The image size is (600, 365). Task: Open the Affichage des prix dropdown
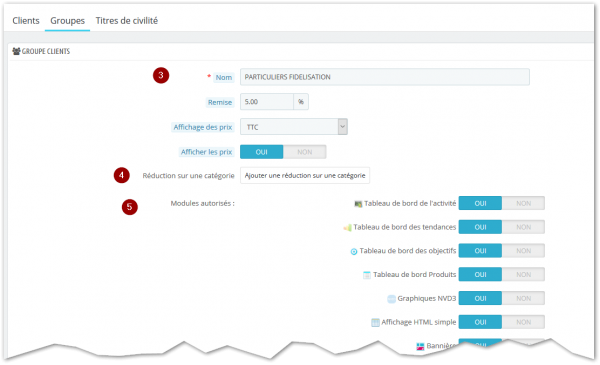point(293,127)
